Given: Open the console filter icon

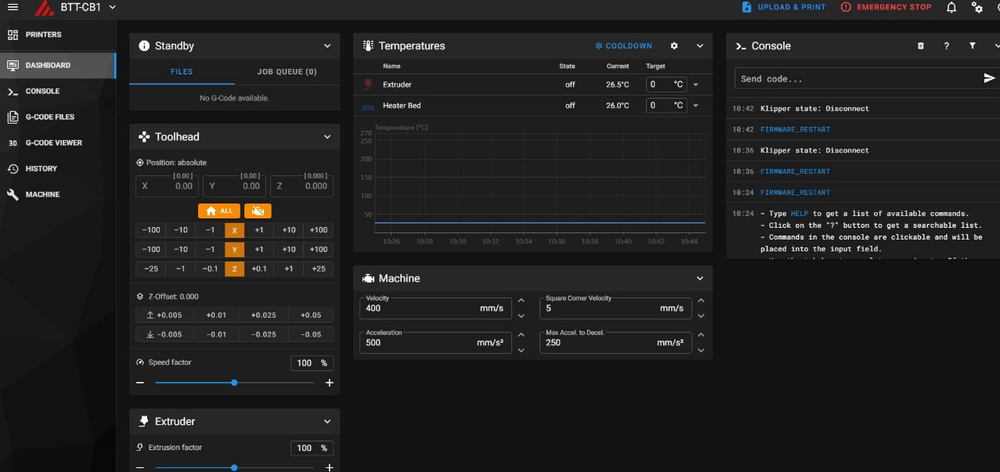Looking at the screenshot, I should [972, 46].
